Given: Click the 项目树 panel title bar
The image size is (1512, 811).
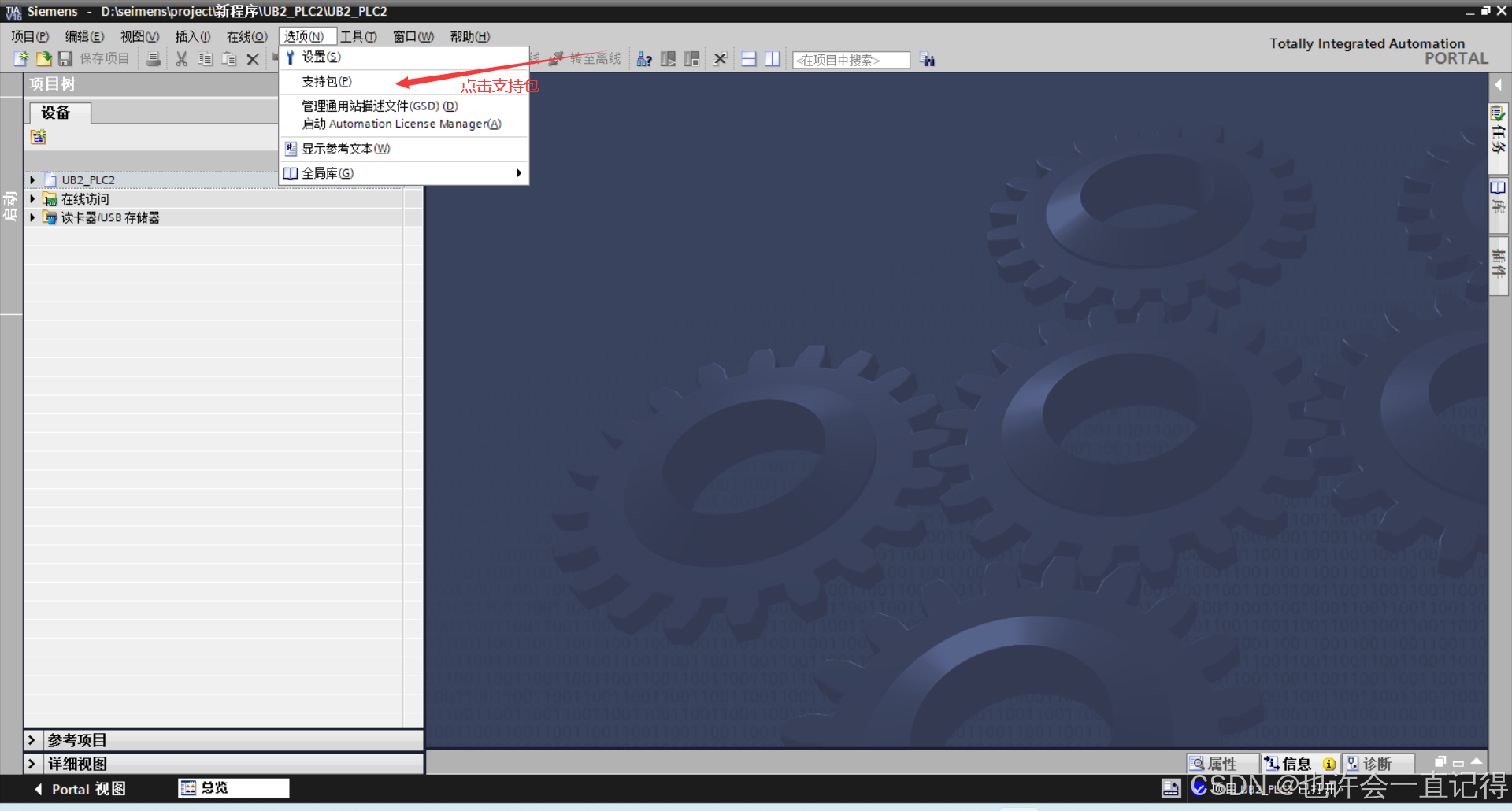Looking at the screenshot, I should (151, 84).
